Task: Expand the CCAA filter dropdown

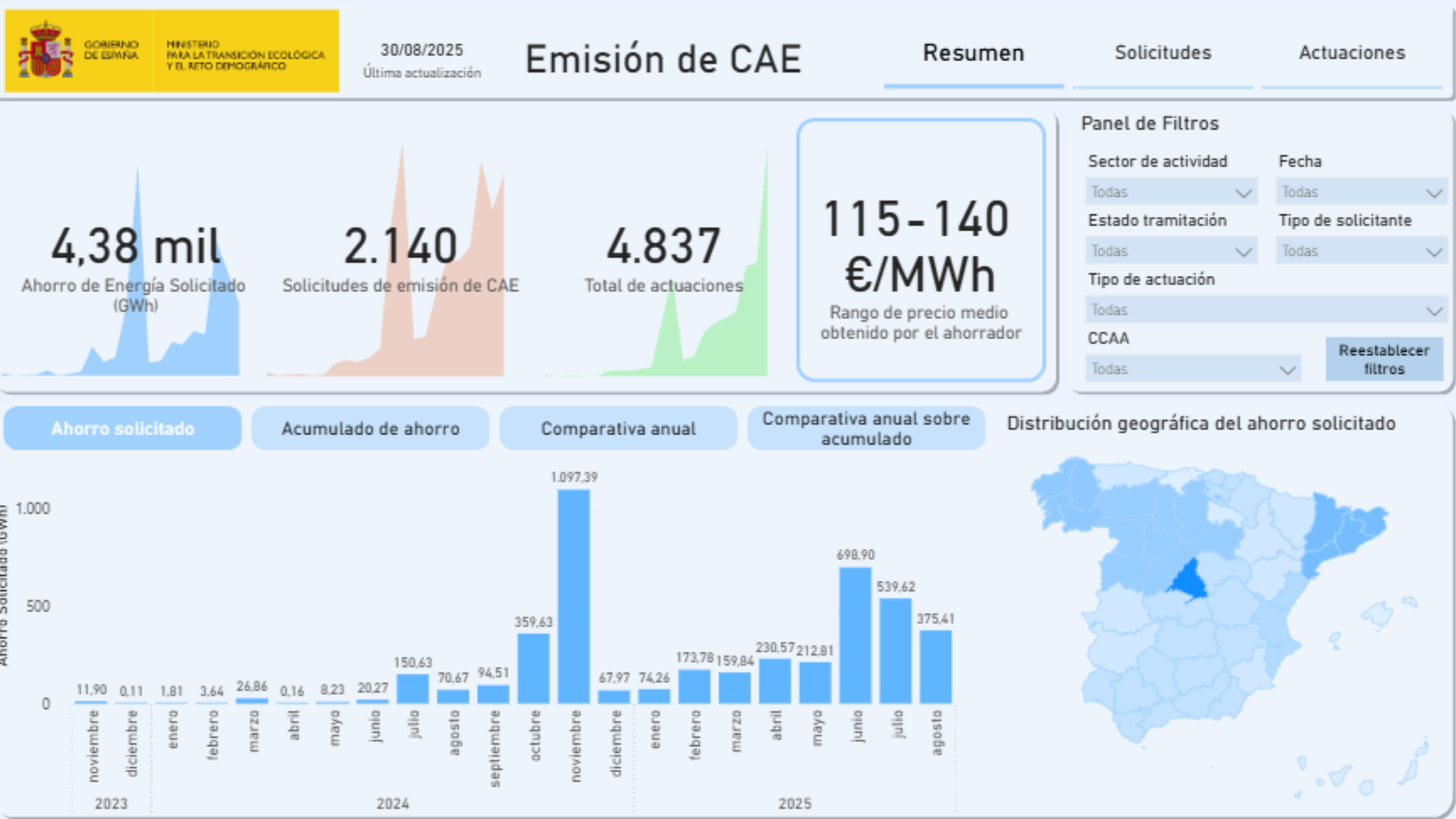Action: (1193, 369)
